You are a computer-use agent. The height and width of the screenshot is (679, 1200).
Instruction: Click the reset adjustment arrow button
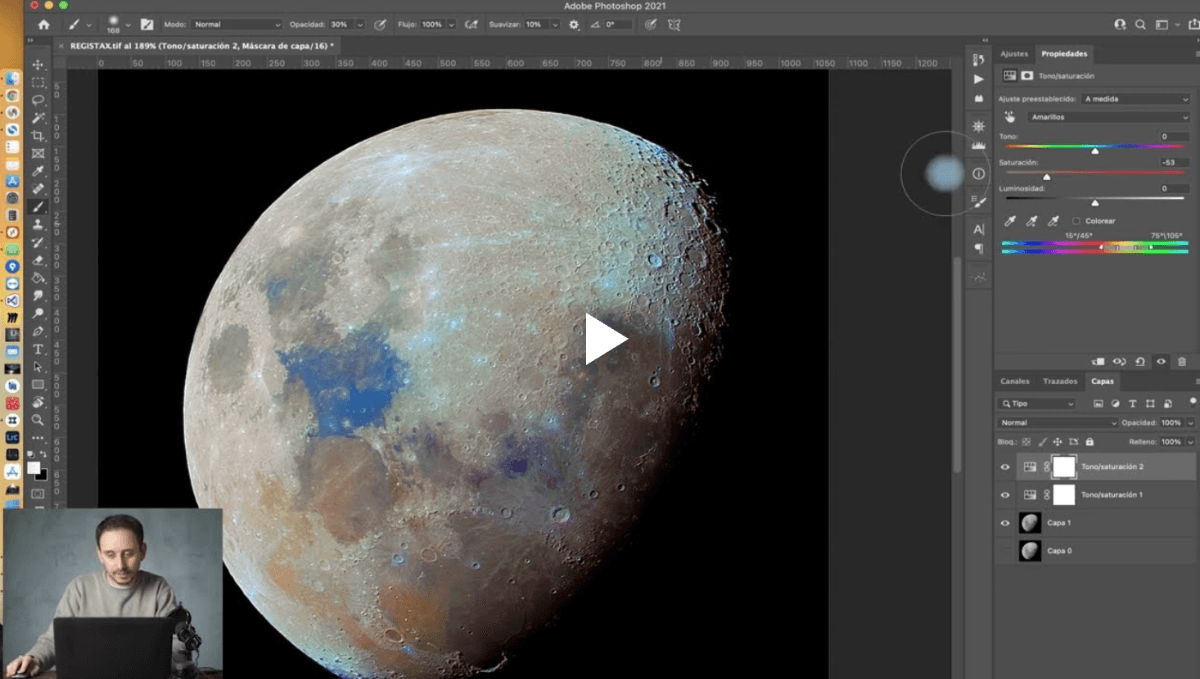[1138, 362]
